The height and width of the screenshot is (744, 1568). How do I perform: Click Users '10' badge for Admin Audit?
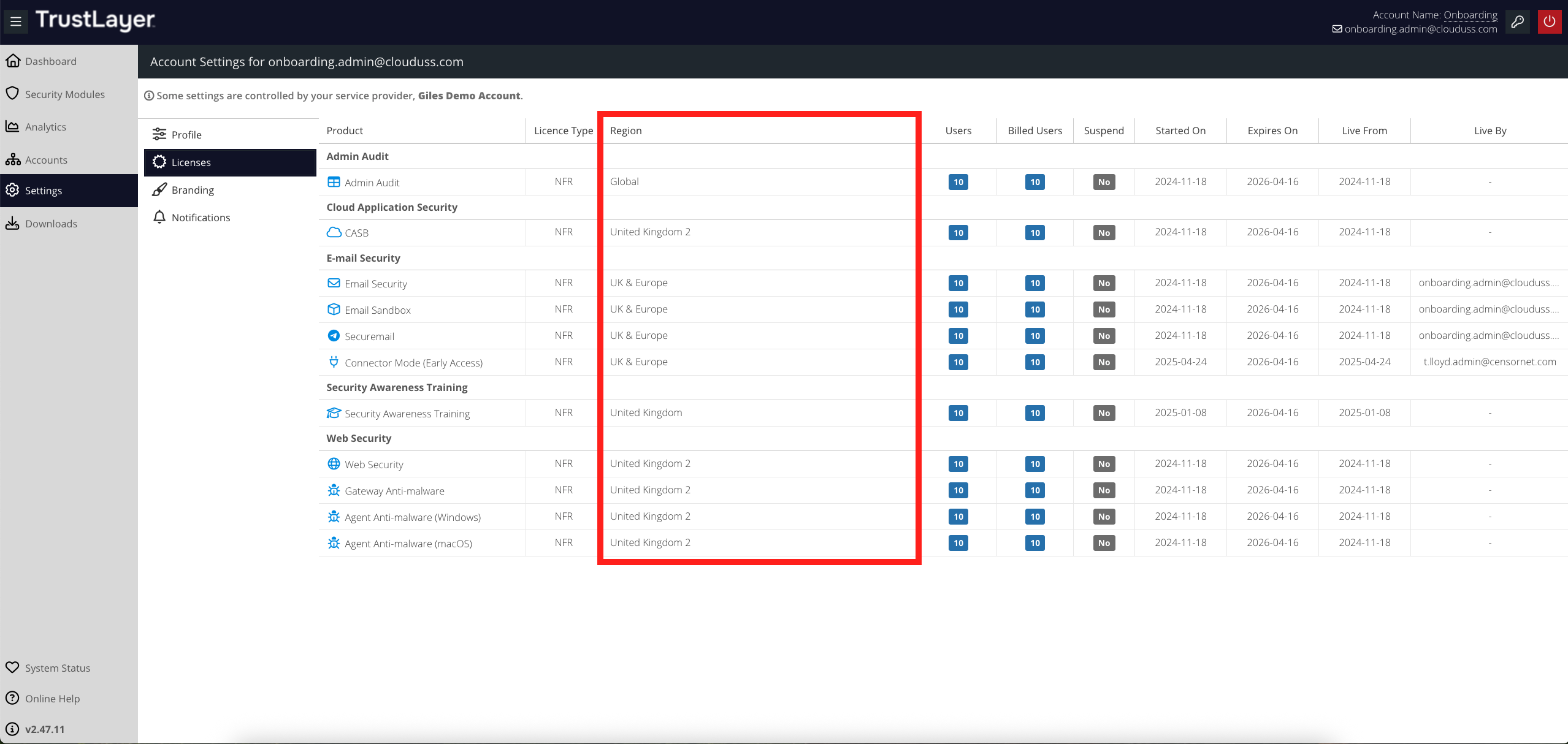pyautogui.click(x=958, y=182)
